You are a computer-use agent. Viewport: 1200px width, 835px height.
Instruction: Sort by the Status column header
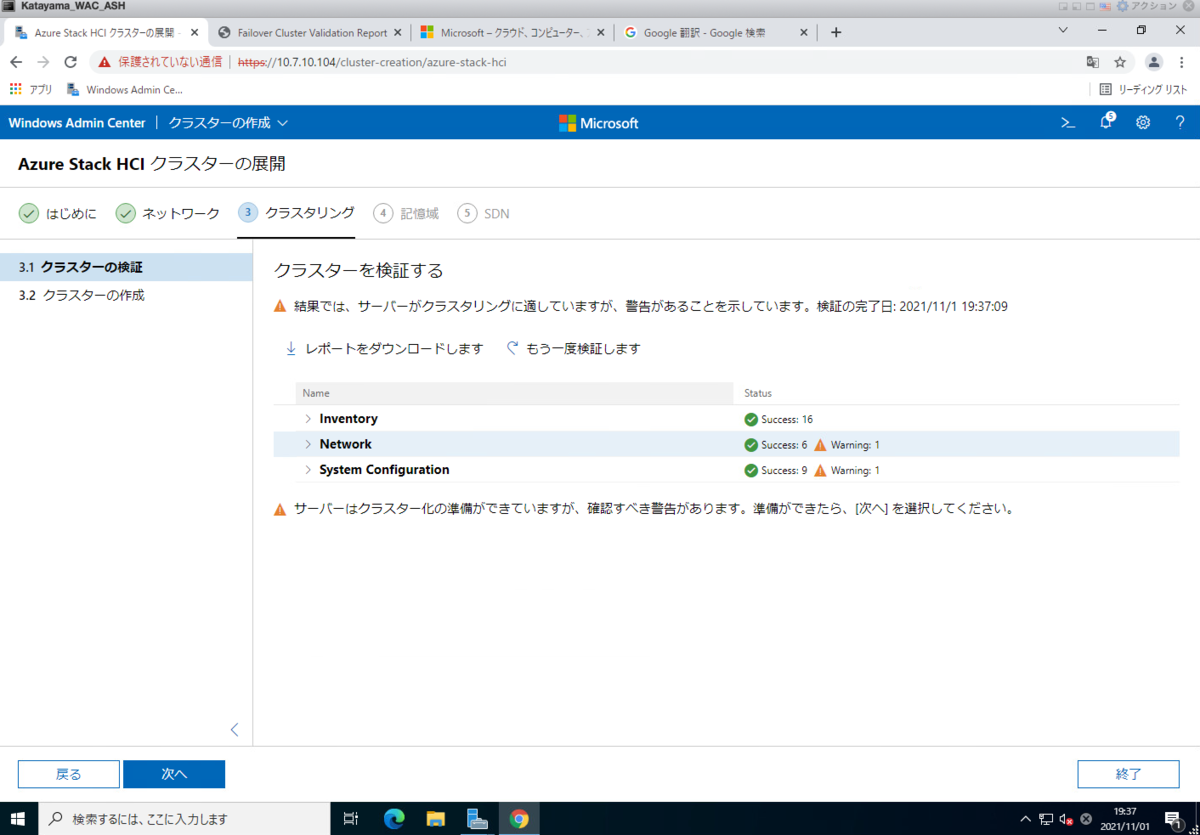coord(758,393)
